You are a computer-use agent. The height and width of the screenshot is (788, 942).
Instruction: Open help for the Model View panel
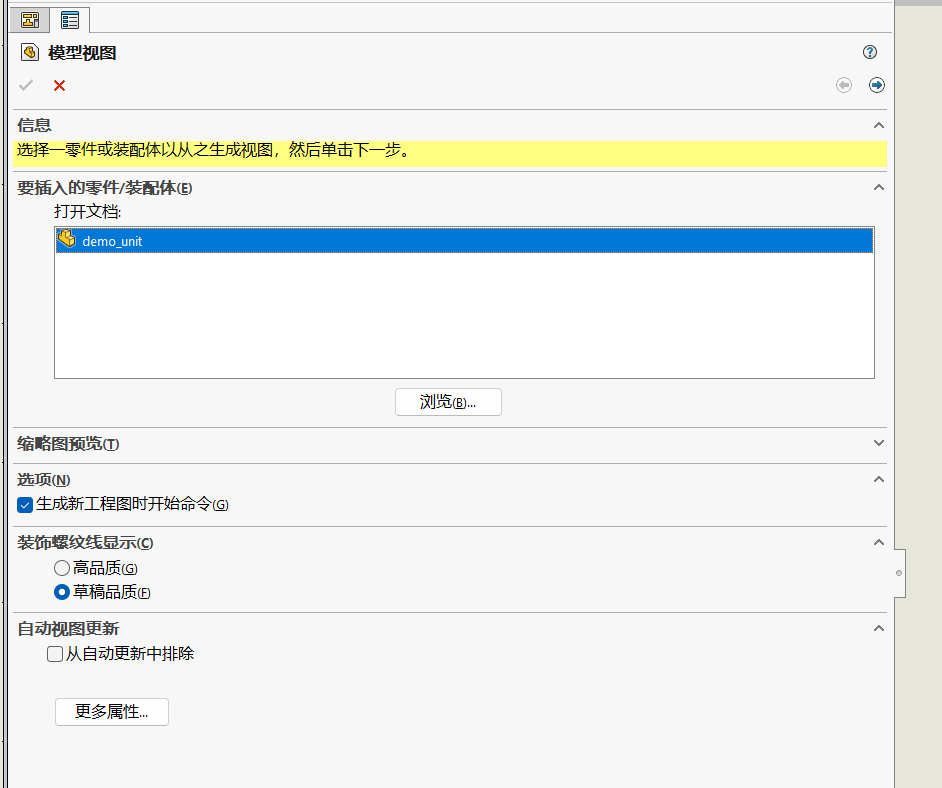click(870, 53)
